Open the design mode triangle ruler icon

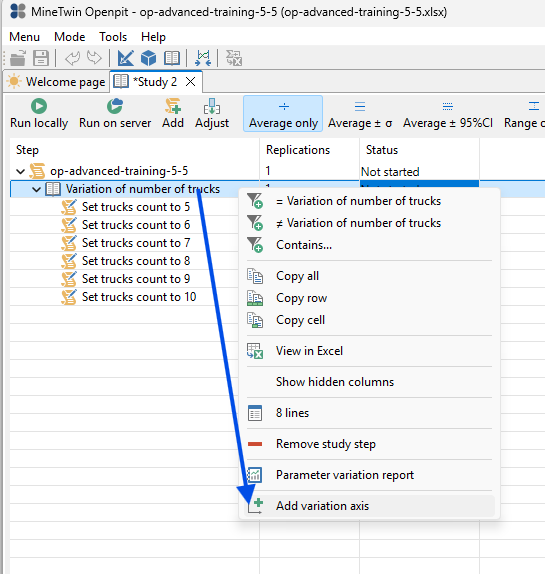click(x=126, y=58)
